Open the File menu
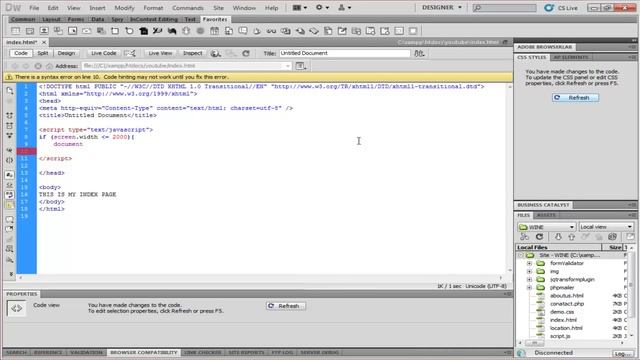Screen dimensions: 640x360 [34, 8]
